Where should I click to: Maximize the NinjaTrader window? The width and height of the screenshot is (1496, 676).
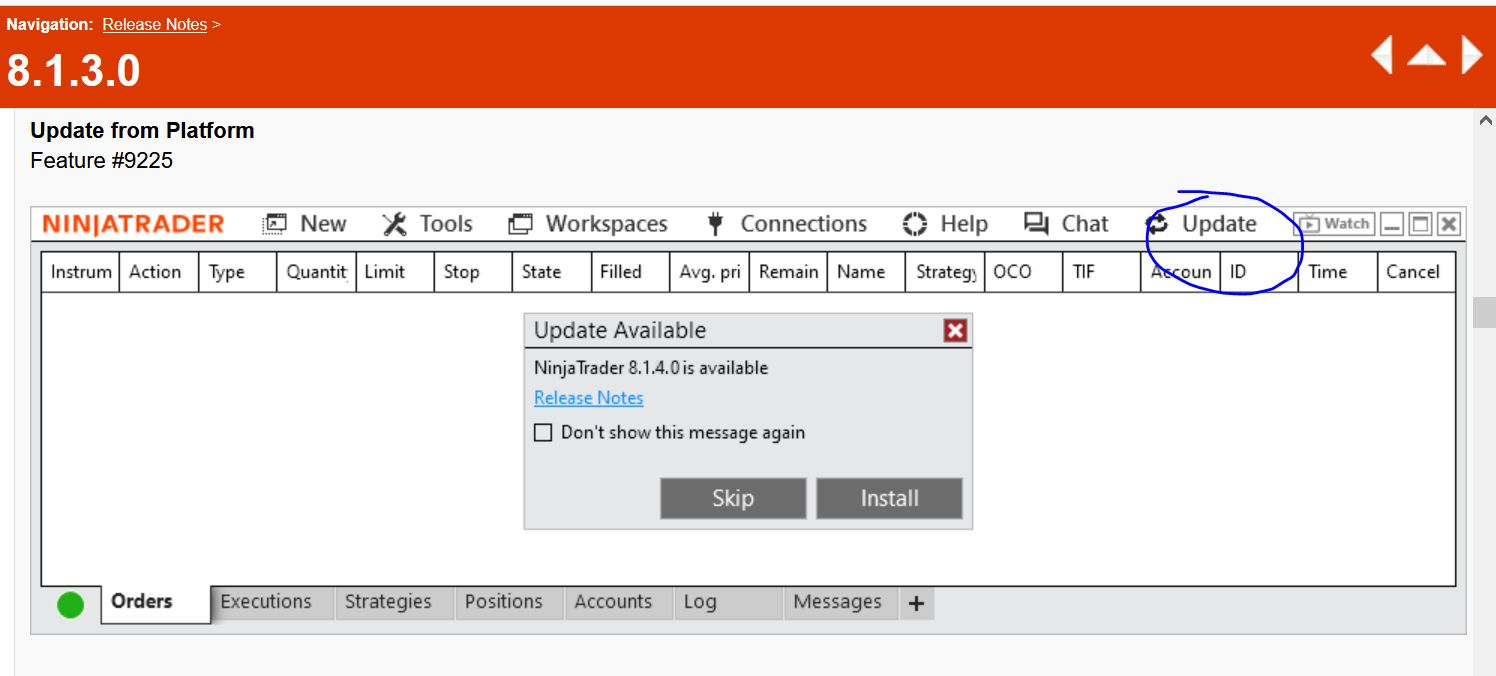(1420, 224)
